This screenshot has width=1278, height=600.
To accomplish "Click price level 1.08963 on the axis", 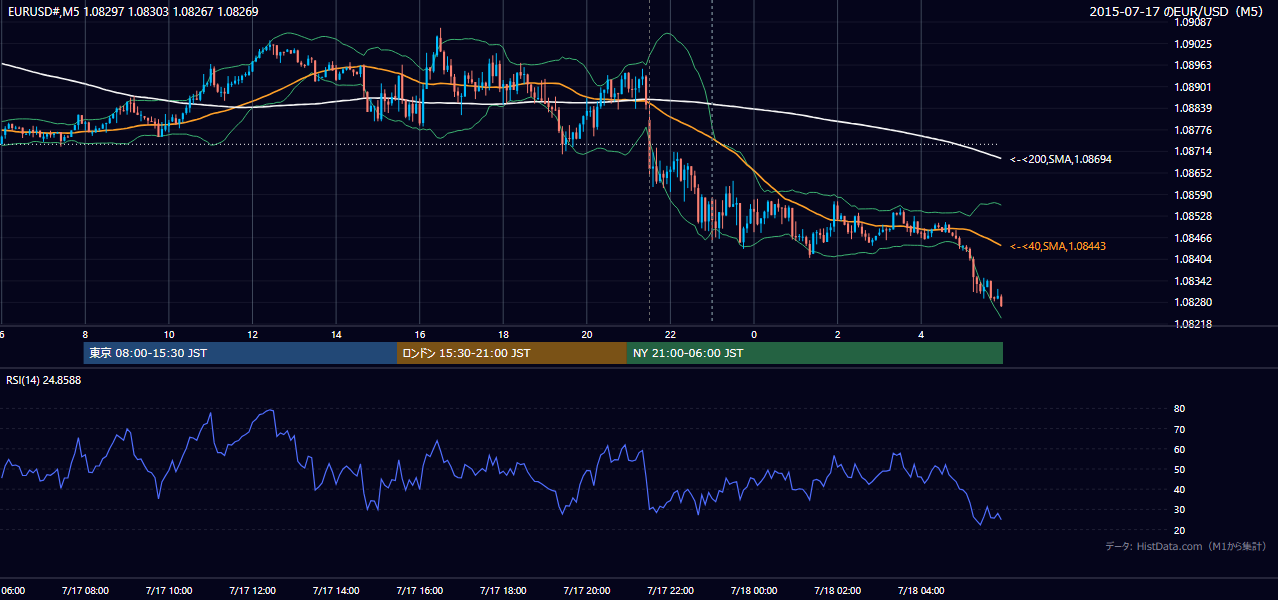I will (x=1194, y=65).
